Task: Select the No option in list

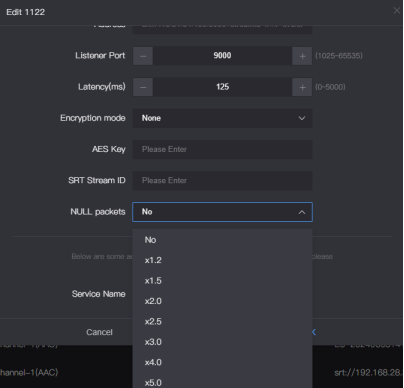Action: 222,240
